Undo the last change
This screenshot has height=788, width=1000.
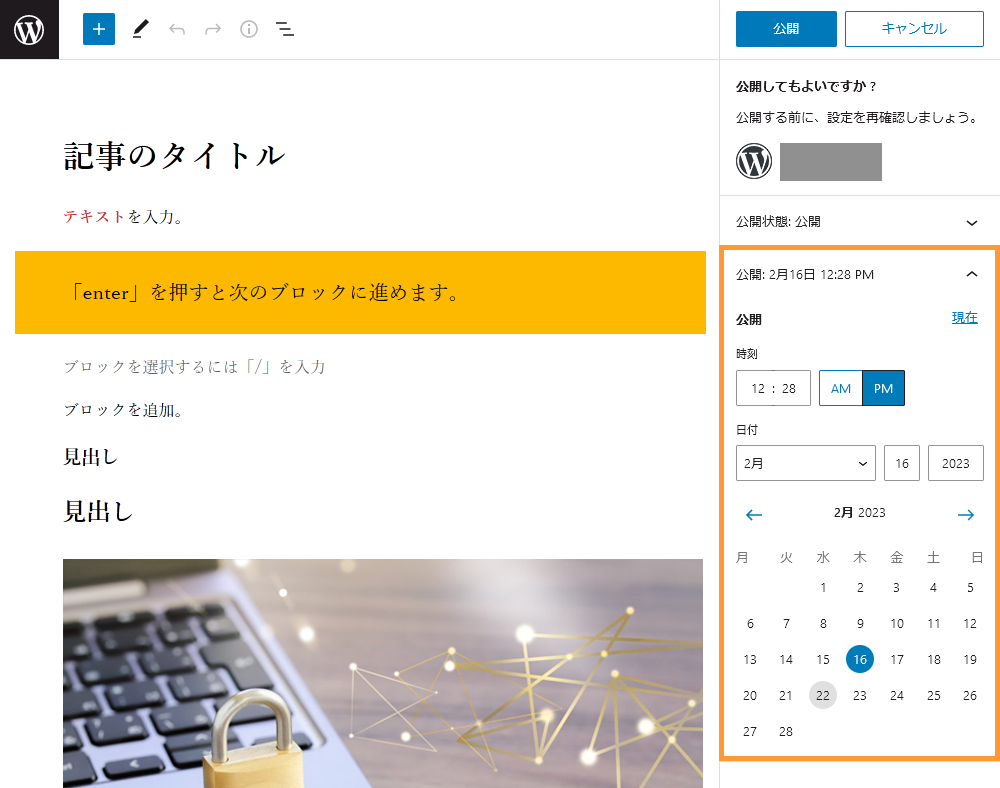(176, 29)
